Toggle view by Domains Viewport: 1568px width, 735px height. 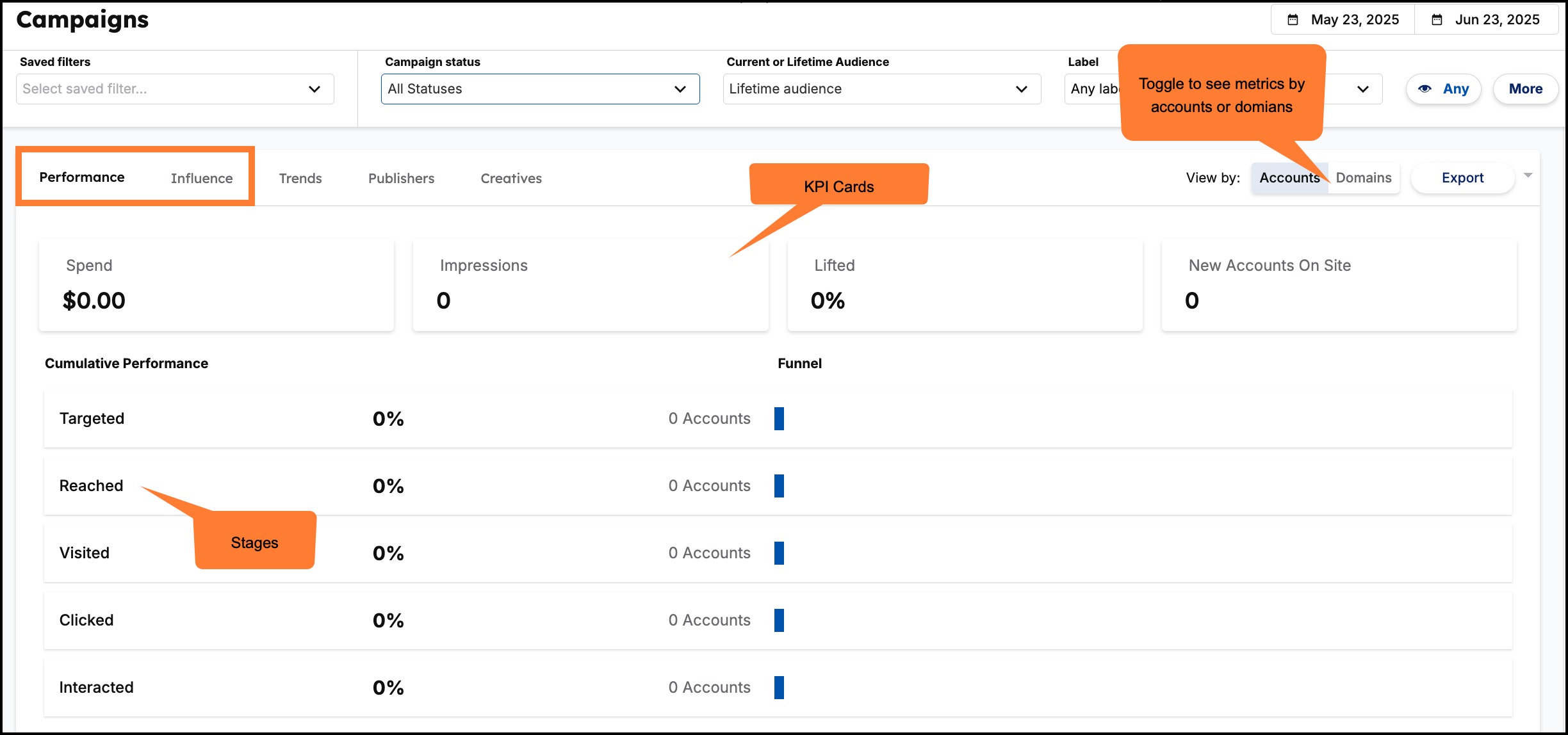click(1364, 178)
